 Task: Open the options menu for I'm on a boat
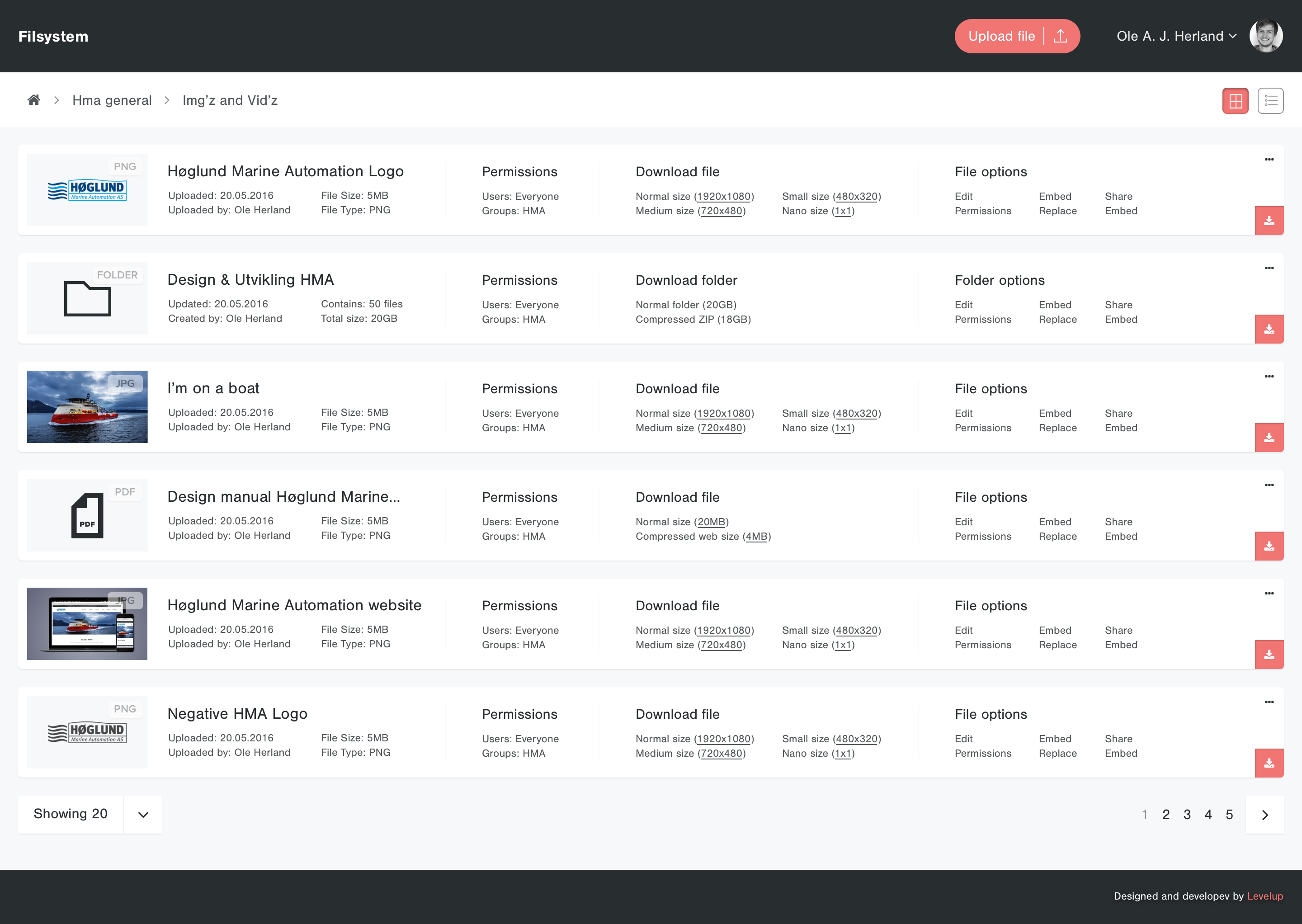[x=1269, y=376]
